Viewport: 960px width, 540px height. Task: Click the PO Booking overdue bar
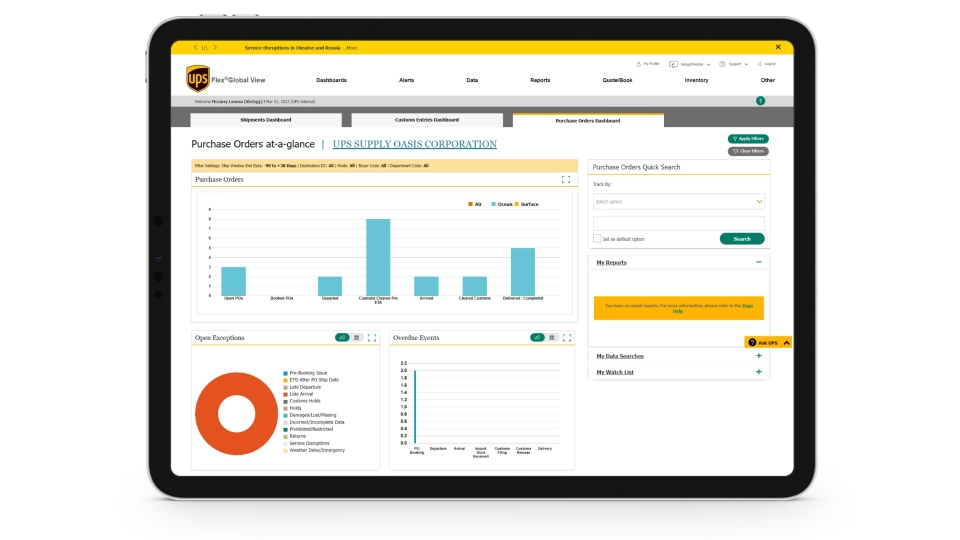pyautogui.click(x=415, y=407)
